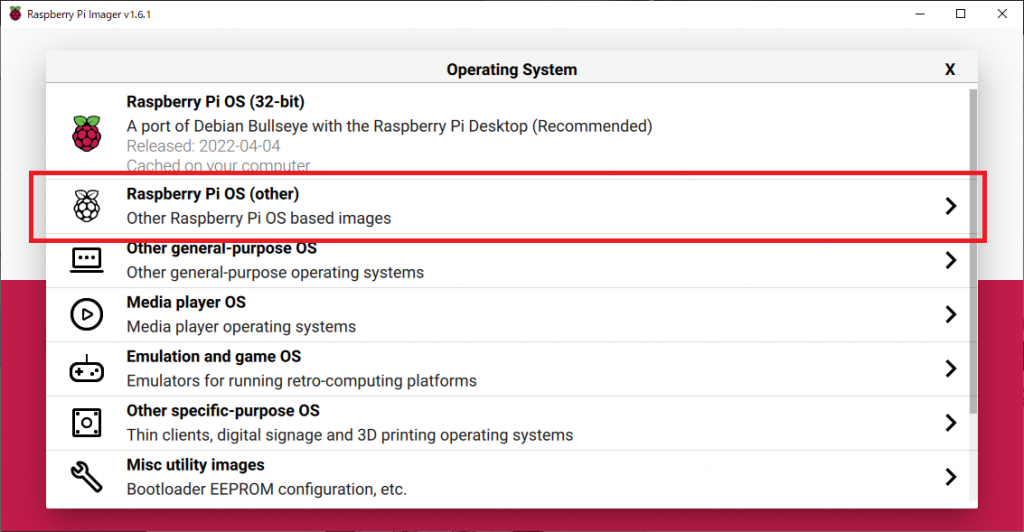This screenshot has width=1024, height=532.
Task: Open the Misc utility images submenu arrow
Action: 951,477
